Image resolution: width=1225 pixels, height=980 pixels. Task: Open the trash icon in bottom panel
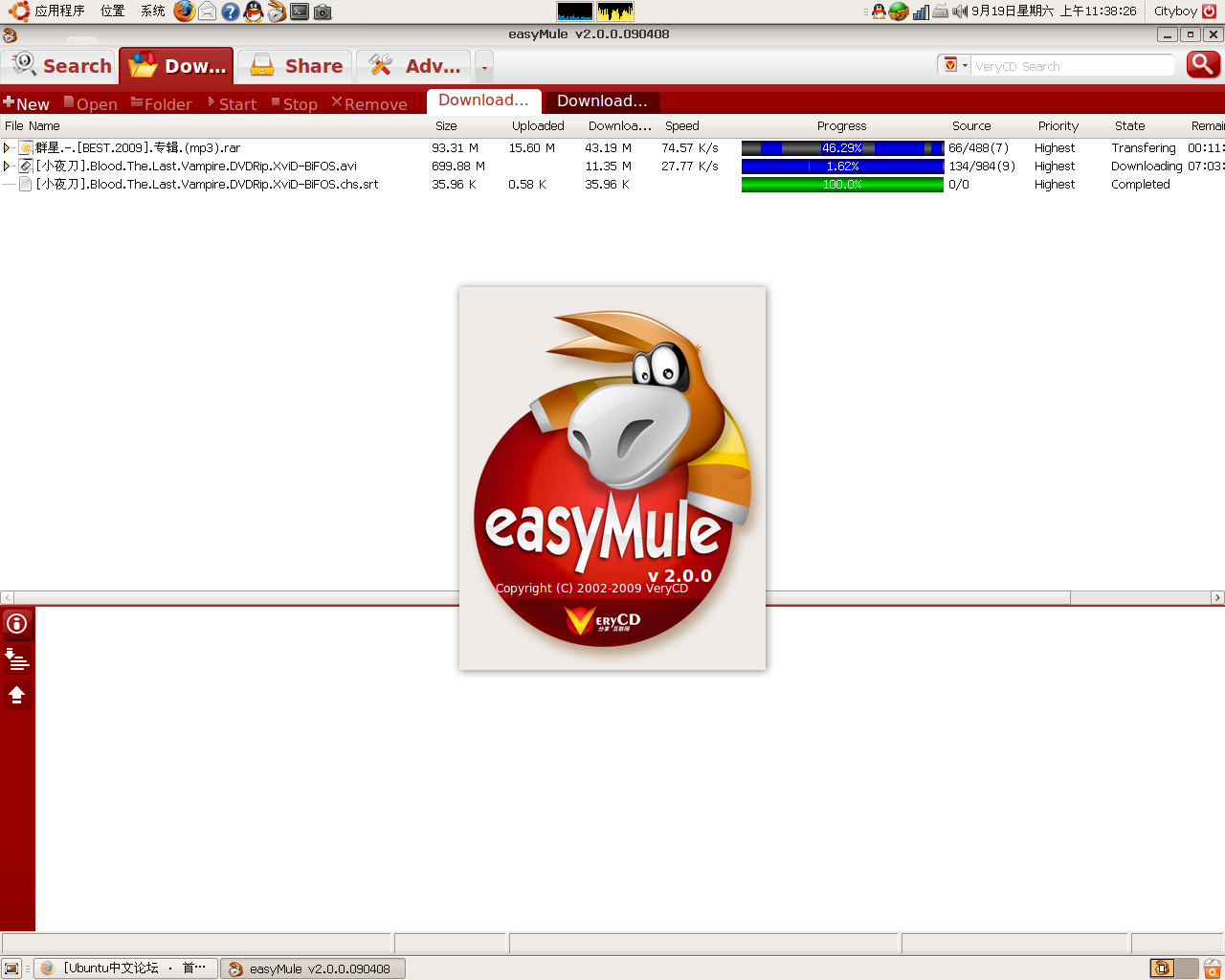(1212, 969)
